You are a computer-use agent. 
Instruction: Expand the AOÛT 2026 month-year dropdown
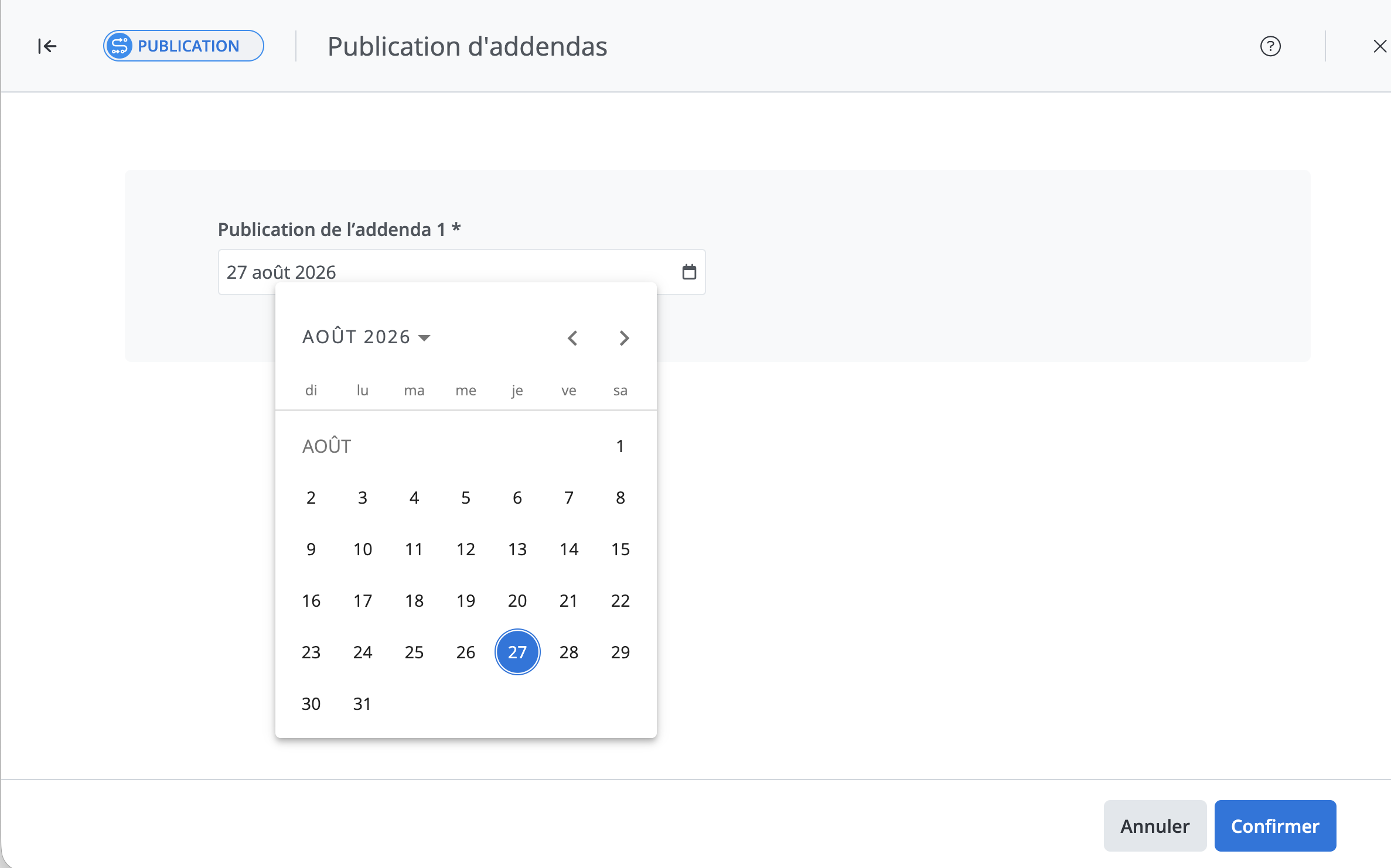(366, 337)
